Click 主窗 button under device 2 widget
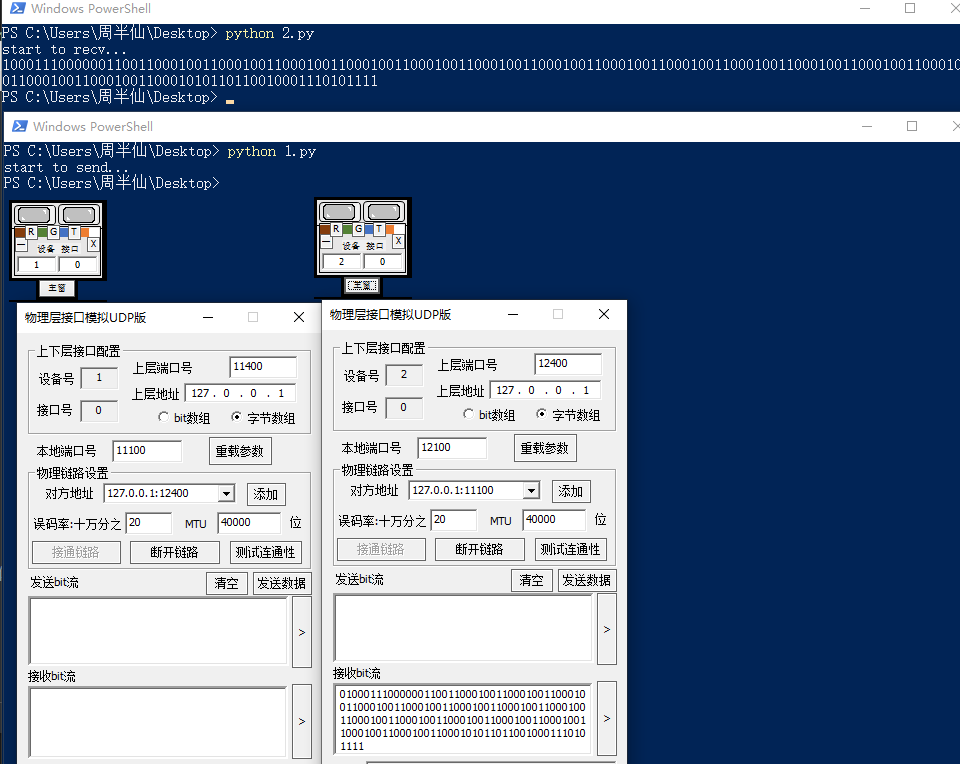Viewport: 960px width, 764px height. tap(362, 285)
